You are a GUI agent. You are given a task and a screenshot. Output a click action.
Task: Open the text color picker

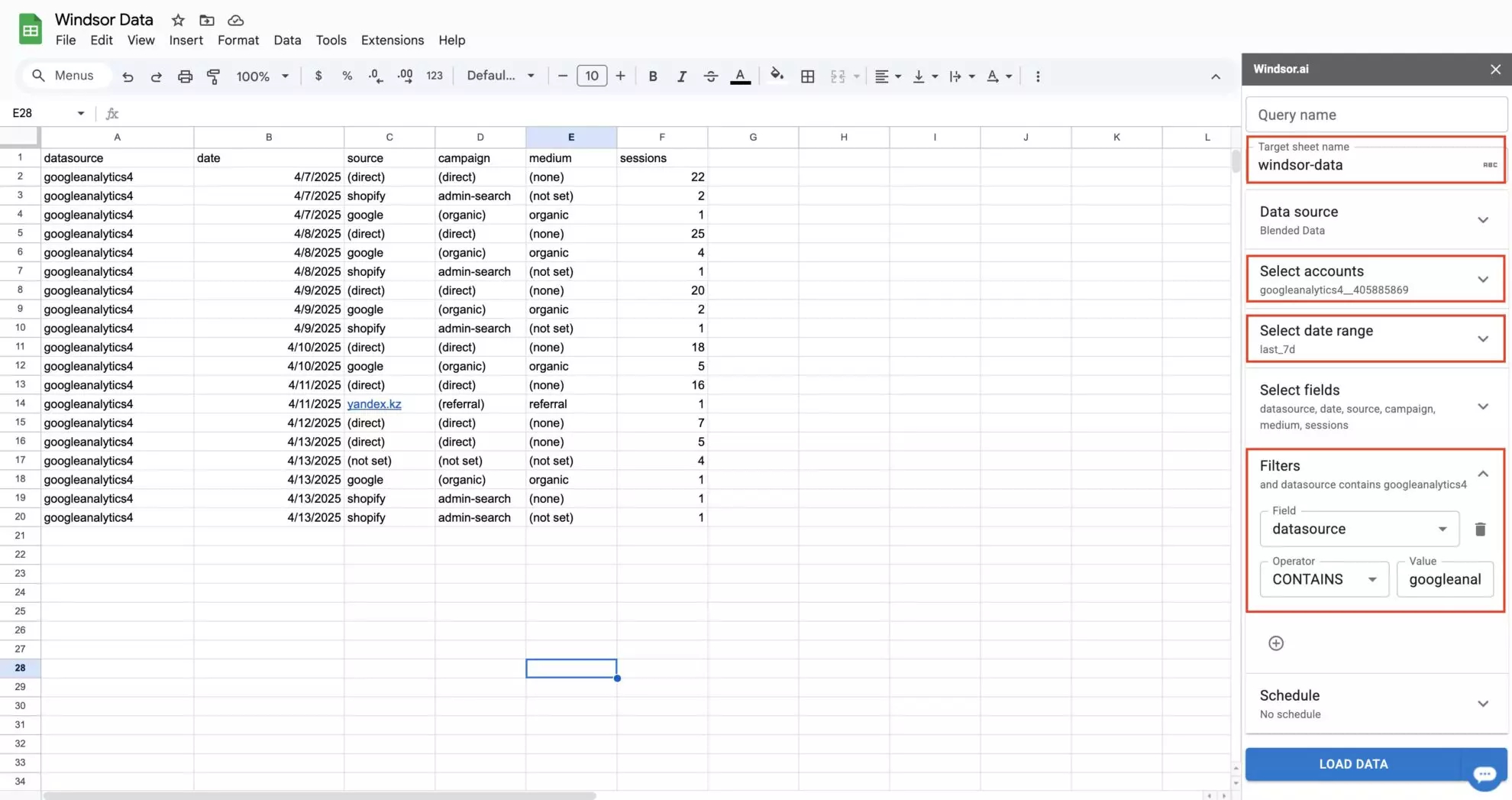740,76
